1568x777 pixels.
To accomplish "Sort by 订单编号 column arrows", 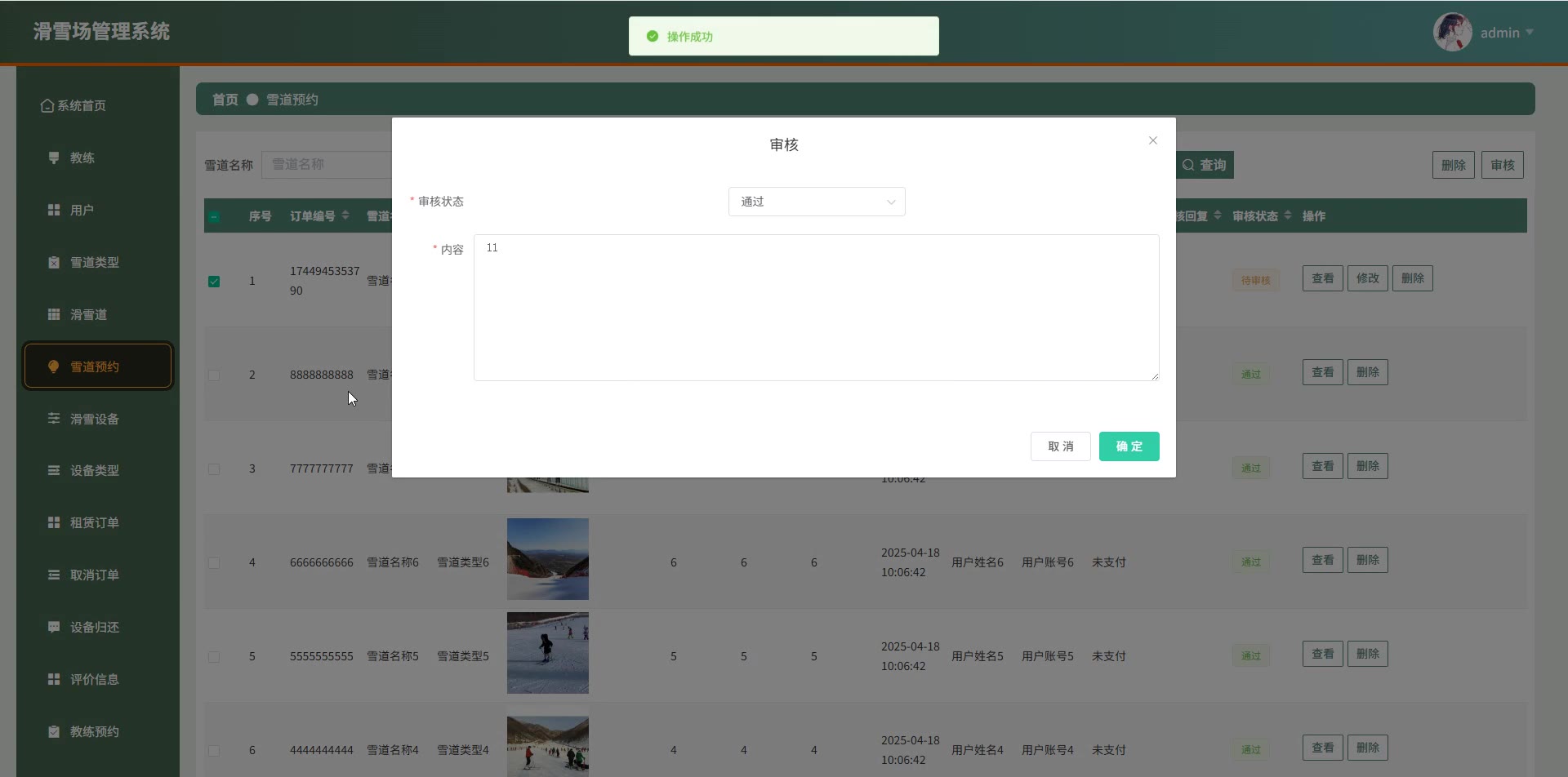I will coord(345,215).
